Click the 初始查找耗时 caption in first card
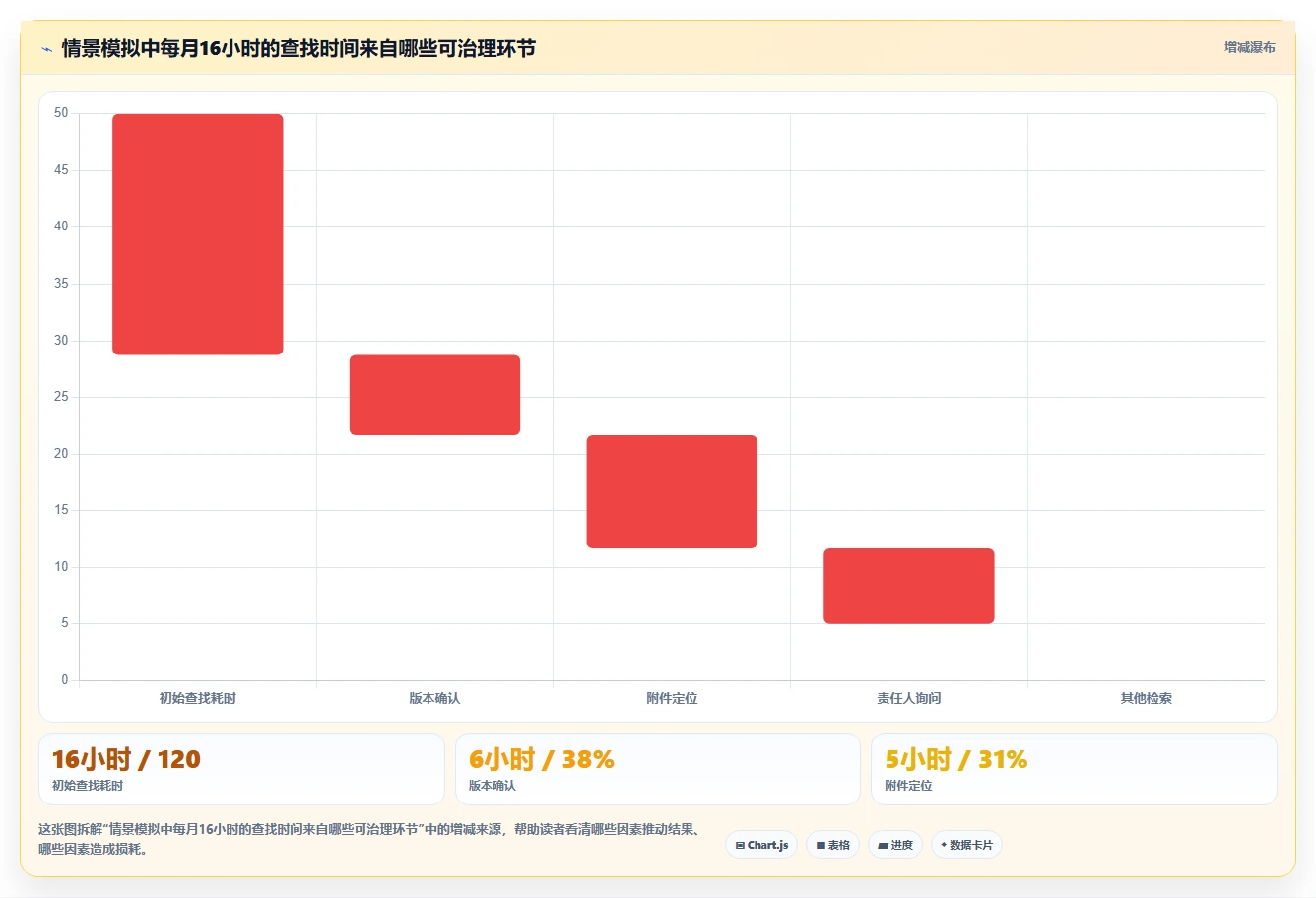1316x898 pixels. pyautogui.click(x=88, y=786)
